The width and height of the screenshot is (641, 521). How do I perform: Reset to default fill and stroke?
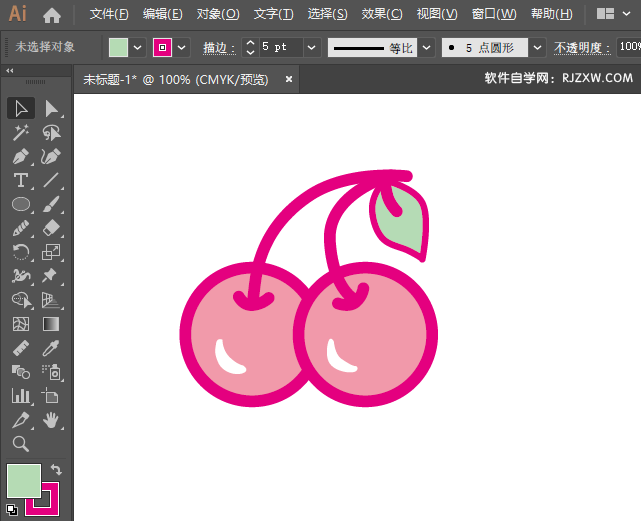(11, 509)
